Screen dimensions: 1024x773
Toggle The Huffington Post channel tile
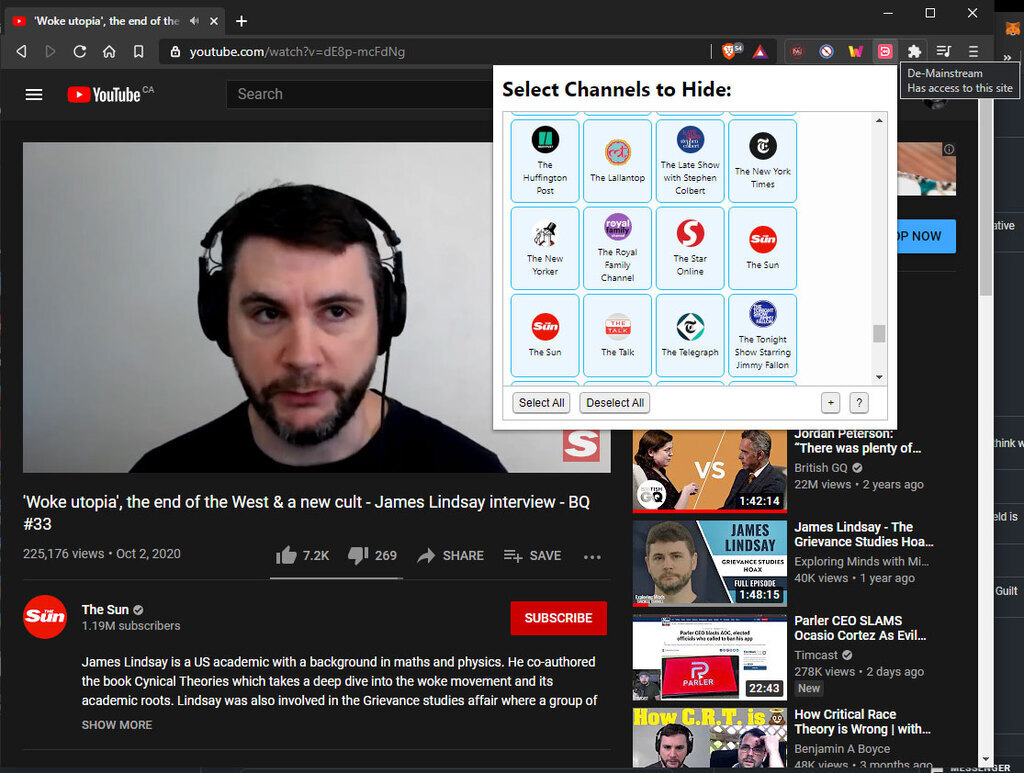click(x=545, y=160)
